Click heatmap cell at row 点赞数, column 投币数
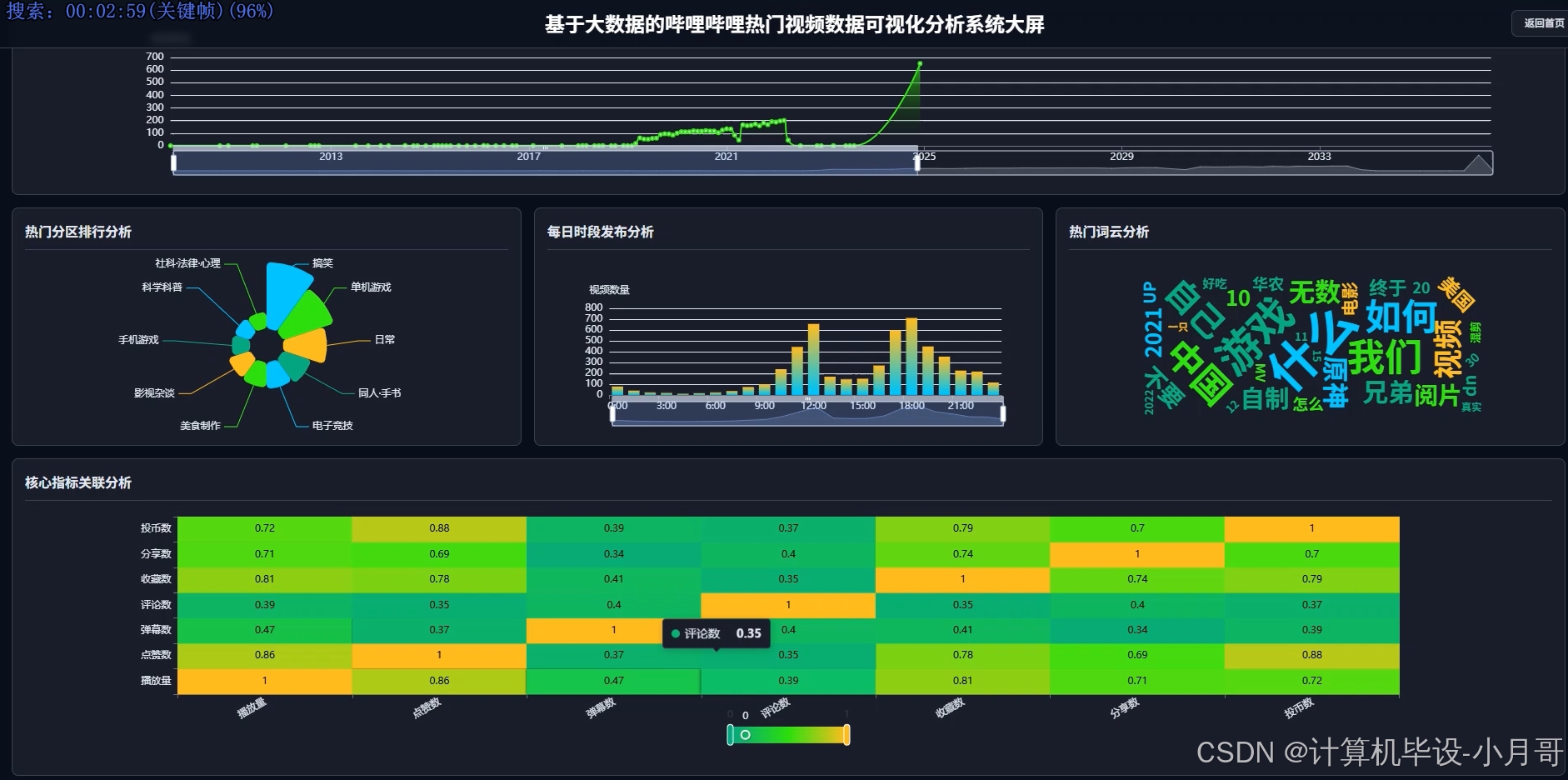 (x=1312, y=655)
